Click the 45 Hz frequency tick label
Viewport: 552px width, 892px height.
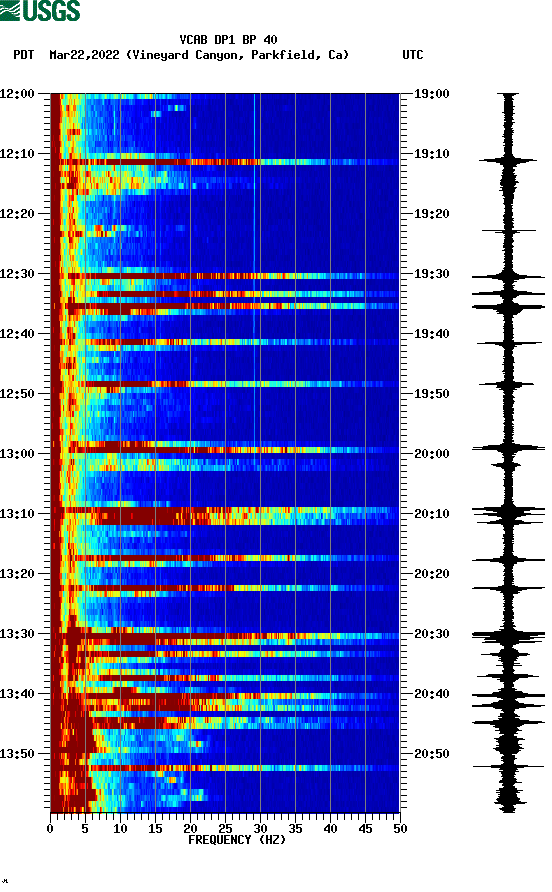365,829
